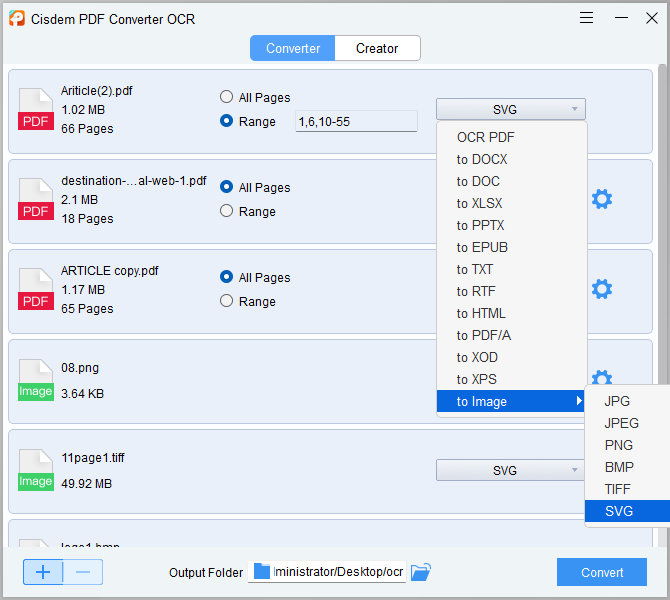Image resolution: width=670 pixels, height=600 pixels.
Task: Choose Range option for ARTICLE copy.pdf
Action: click(227, 301)
